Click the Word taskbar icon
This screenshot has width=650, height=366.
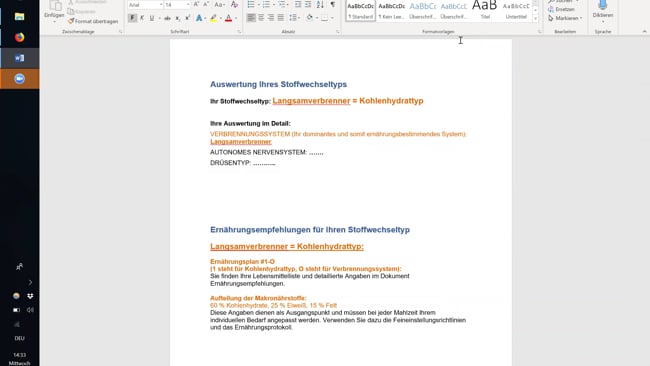click(19, 58)
